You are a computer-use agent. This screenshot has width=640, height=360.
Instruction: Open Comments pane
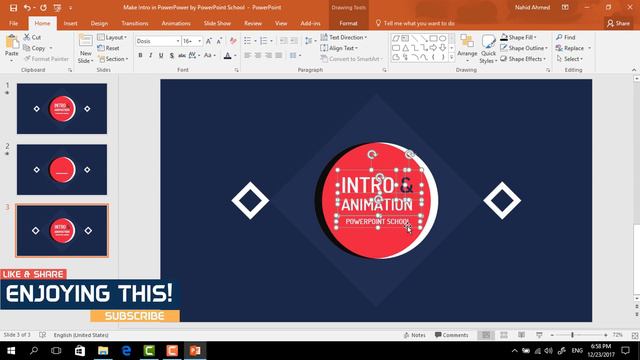[x=451, y=335]
